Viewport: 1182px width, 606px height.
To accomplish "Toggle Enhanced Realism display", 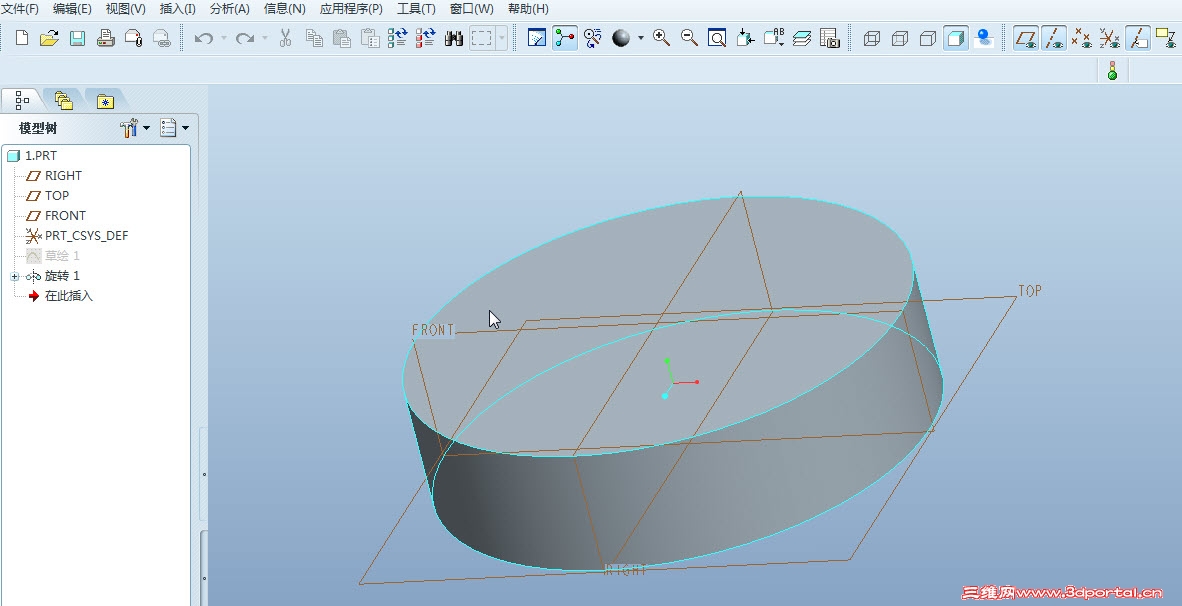I will (984, 38).
